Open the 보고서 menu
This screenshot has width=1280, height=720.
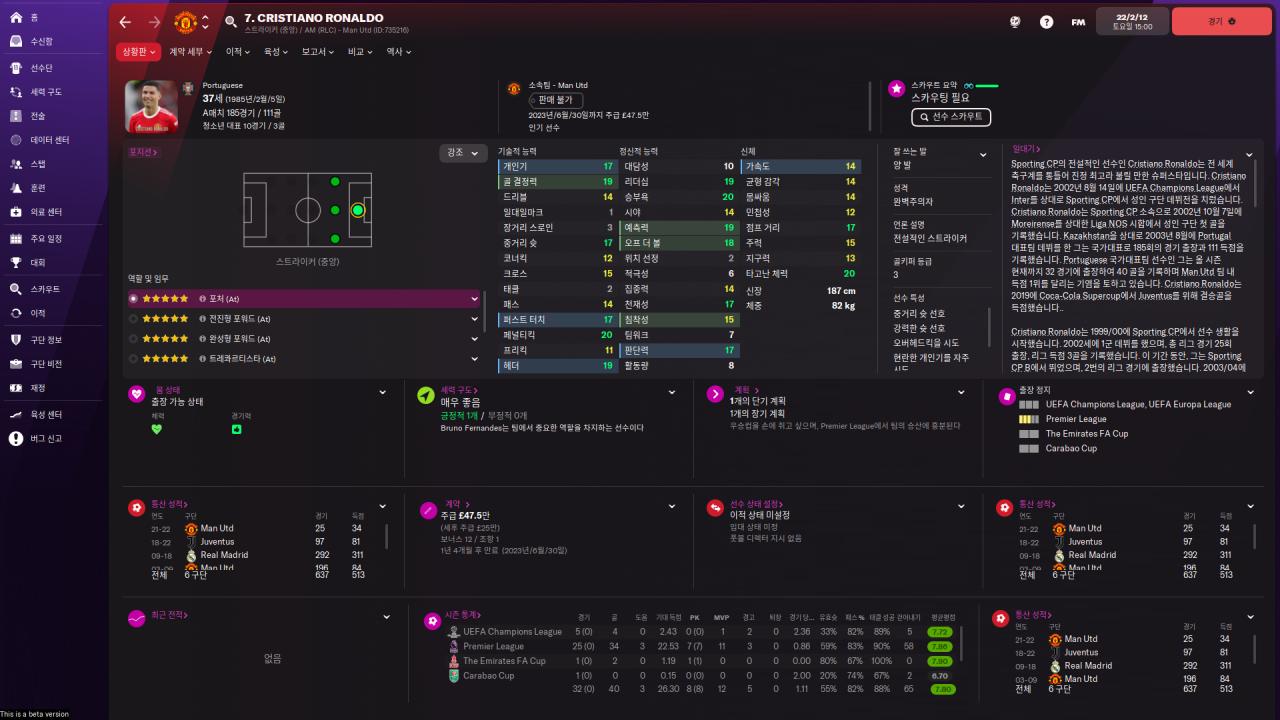coord(319,51)
